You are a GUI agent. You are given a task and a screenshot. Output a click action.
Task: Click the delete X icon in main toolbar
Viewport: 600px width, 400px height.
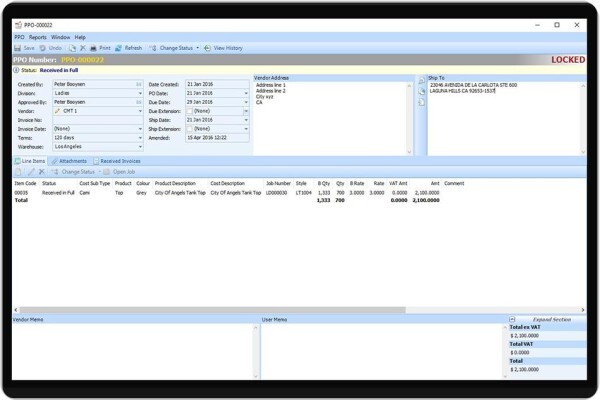pyautogui.click(x=83, y=48)
